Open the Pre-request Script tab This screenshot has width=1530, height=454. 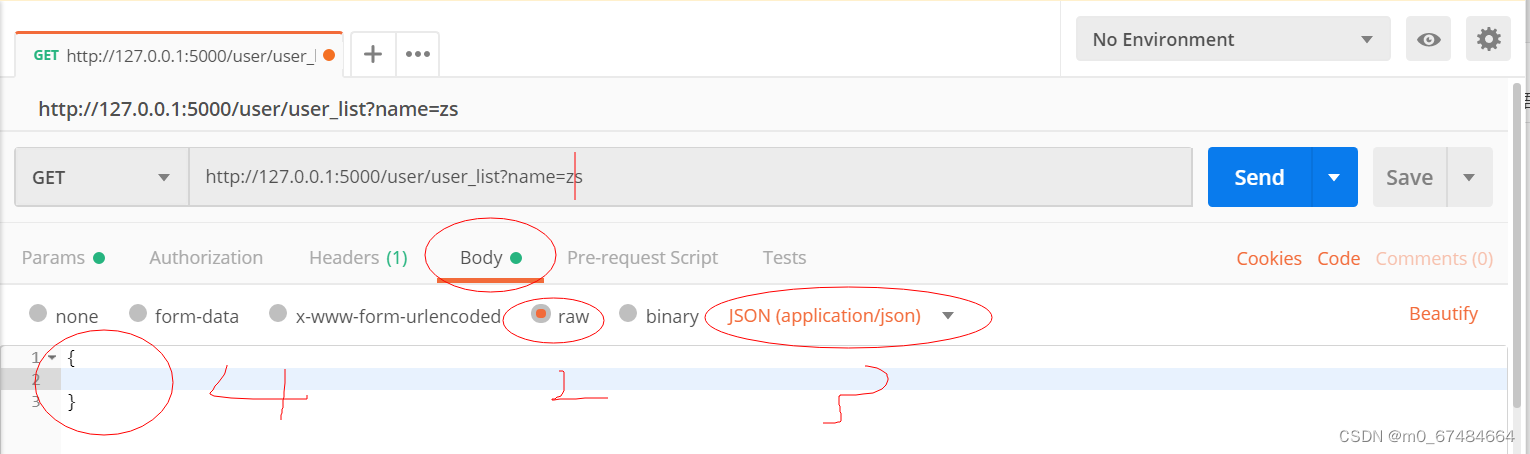click(642, 257)
